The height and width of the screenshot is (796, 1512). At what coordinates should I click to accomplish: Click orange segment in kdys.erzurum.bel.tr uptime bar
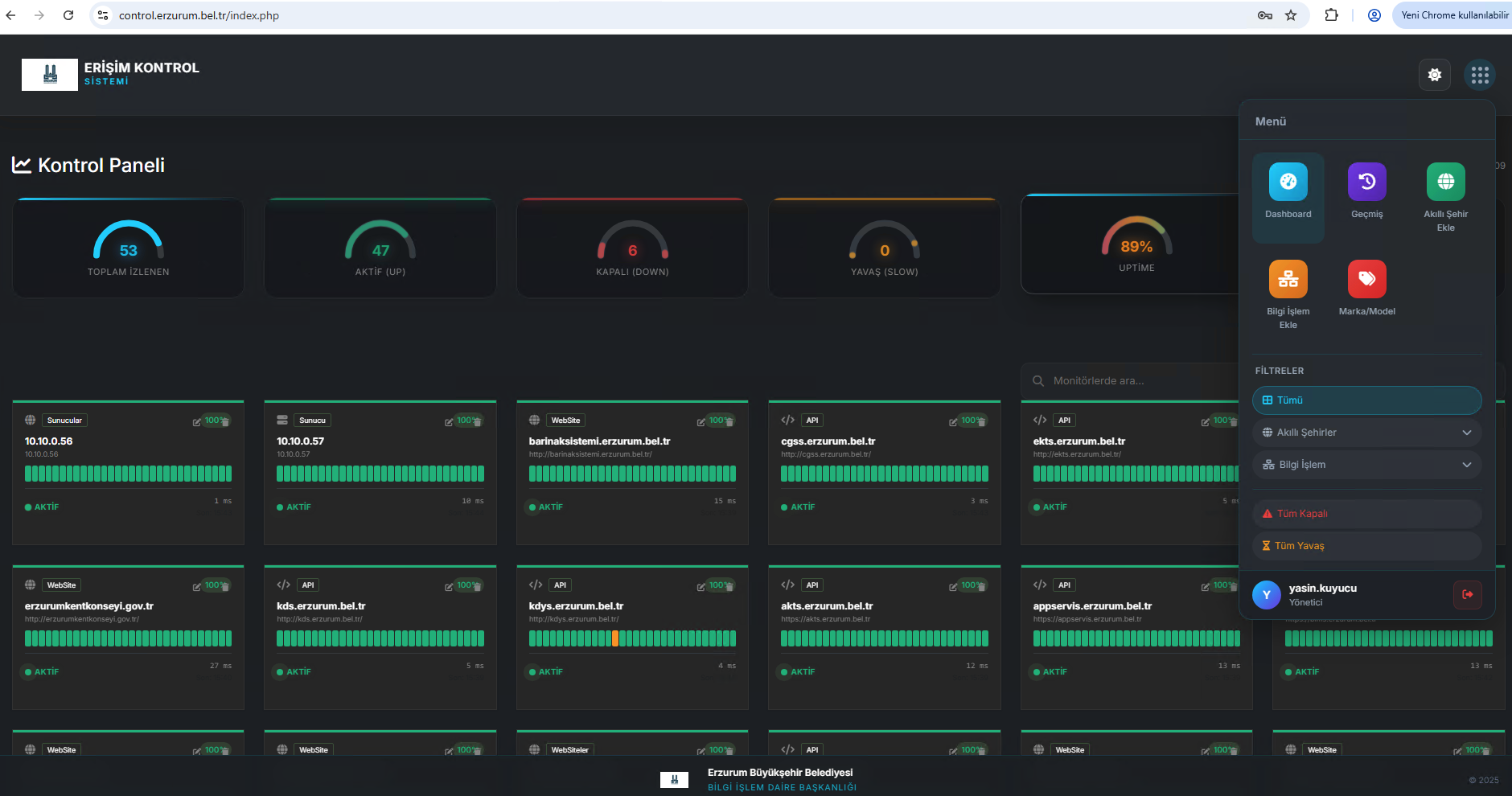tap(615, 638)
